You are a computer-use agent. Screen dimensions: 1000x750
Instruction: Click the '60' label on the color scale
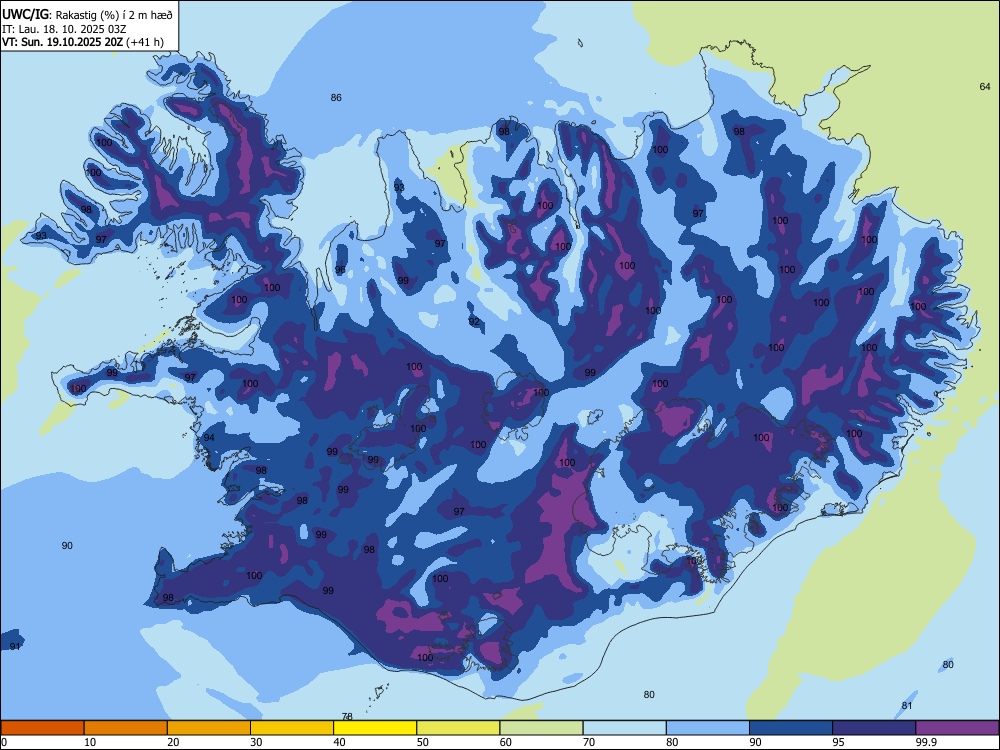click(x=506, y=742)
